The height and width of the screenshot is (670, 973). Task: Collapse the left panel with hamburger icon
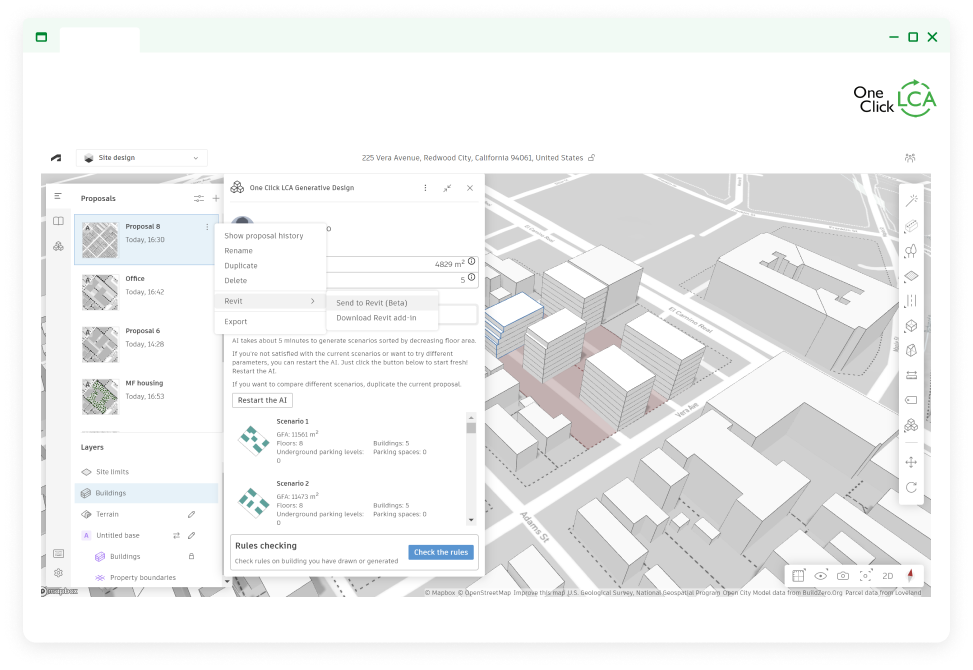(x=58, y=196)
